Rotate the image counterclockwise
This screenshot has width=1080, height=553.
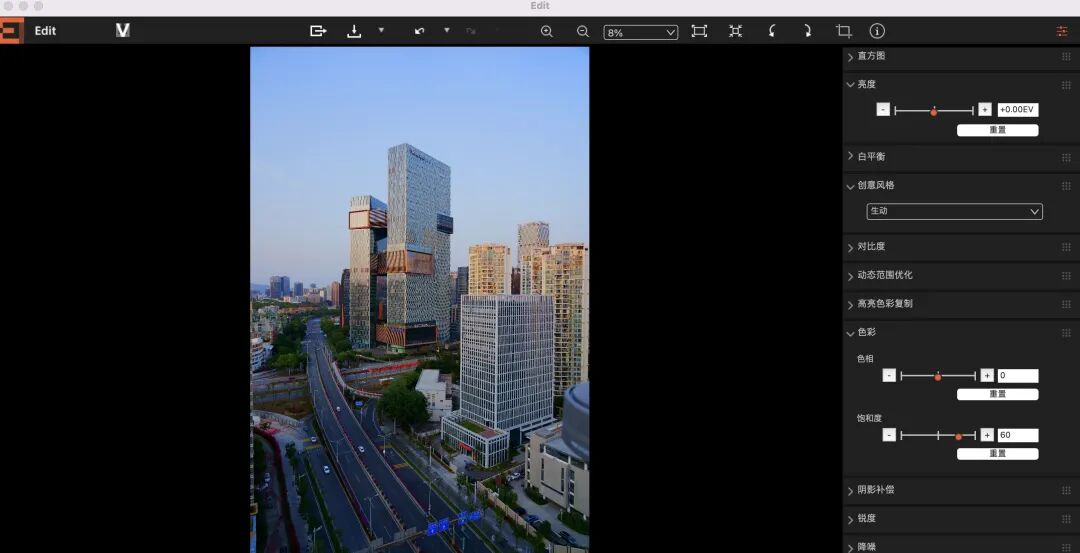click(772, 31)
